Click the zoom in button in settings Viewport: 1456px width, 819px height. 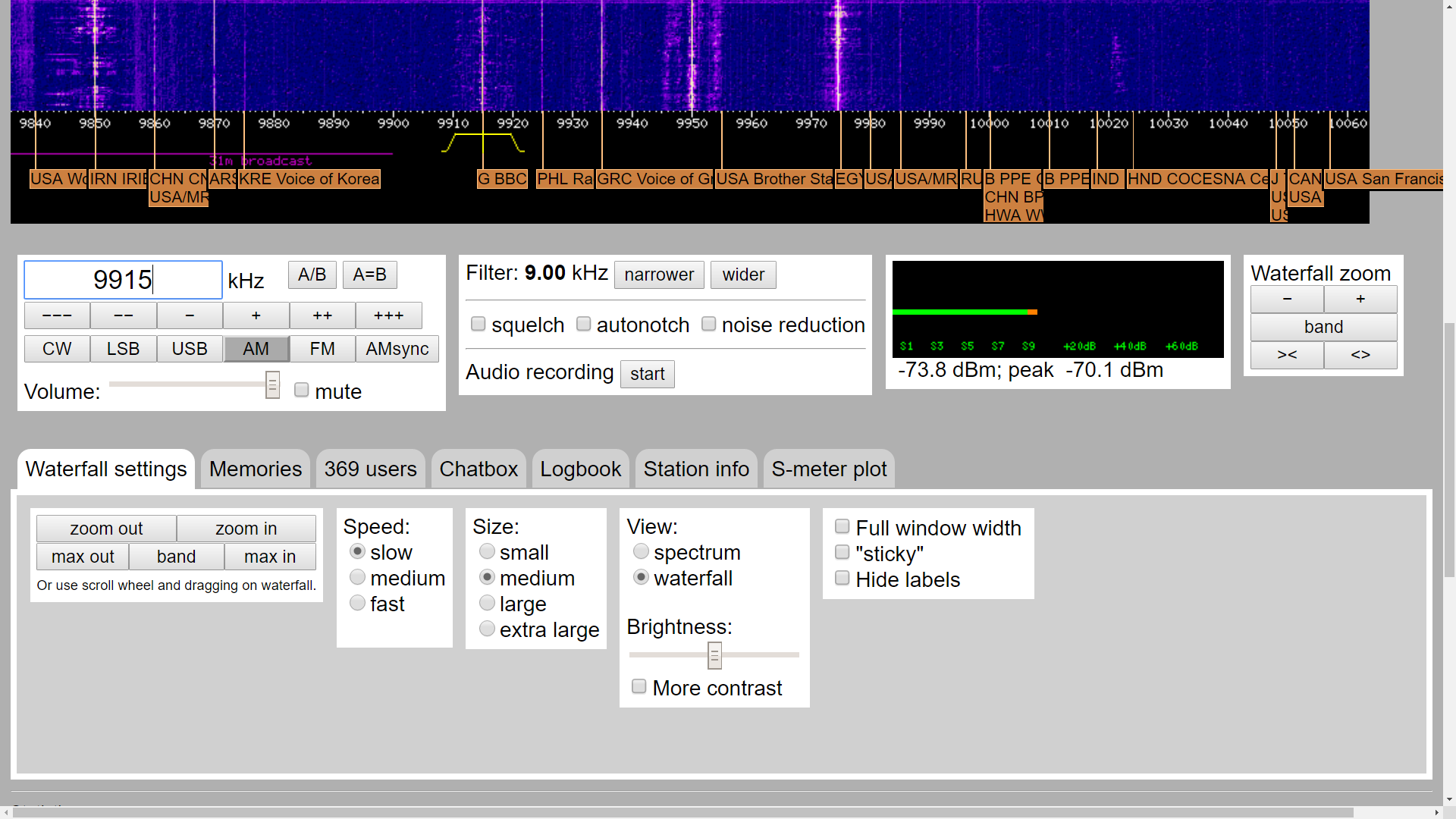[246, 529]
